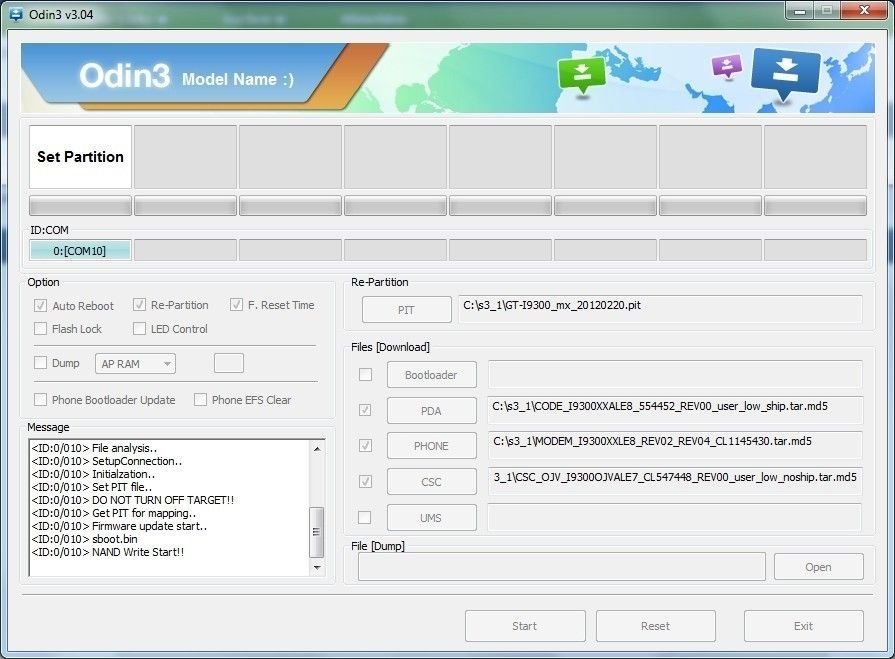Click the PHONE modem path field
This screenshot has width=895, height=659.
pyautogui.click(x=675, y=445)
